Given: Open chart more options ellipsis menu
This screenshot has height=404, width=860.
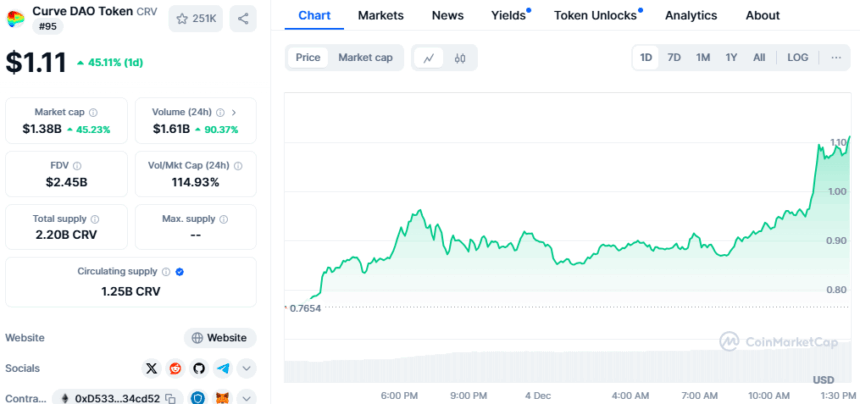Looking at the screenshot, I should [x=836, y=58].
